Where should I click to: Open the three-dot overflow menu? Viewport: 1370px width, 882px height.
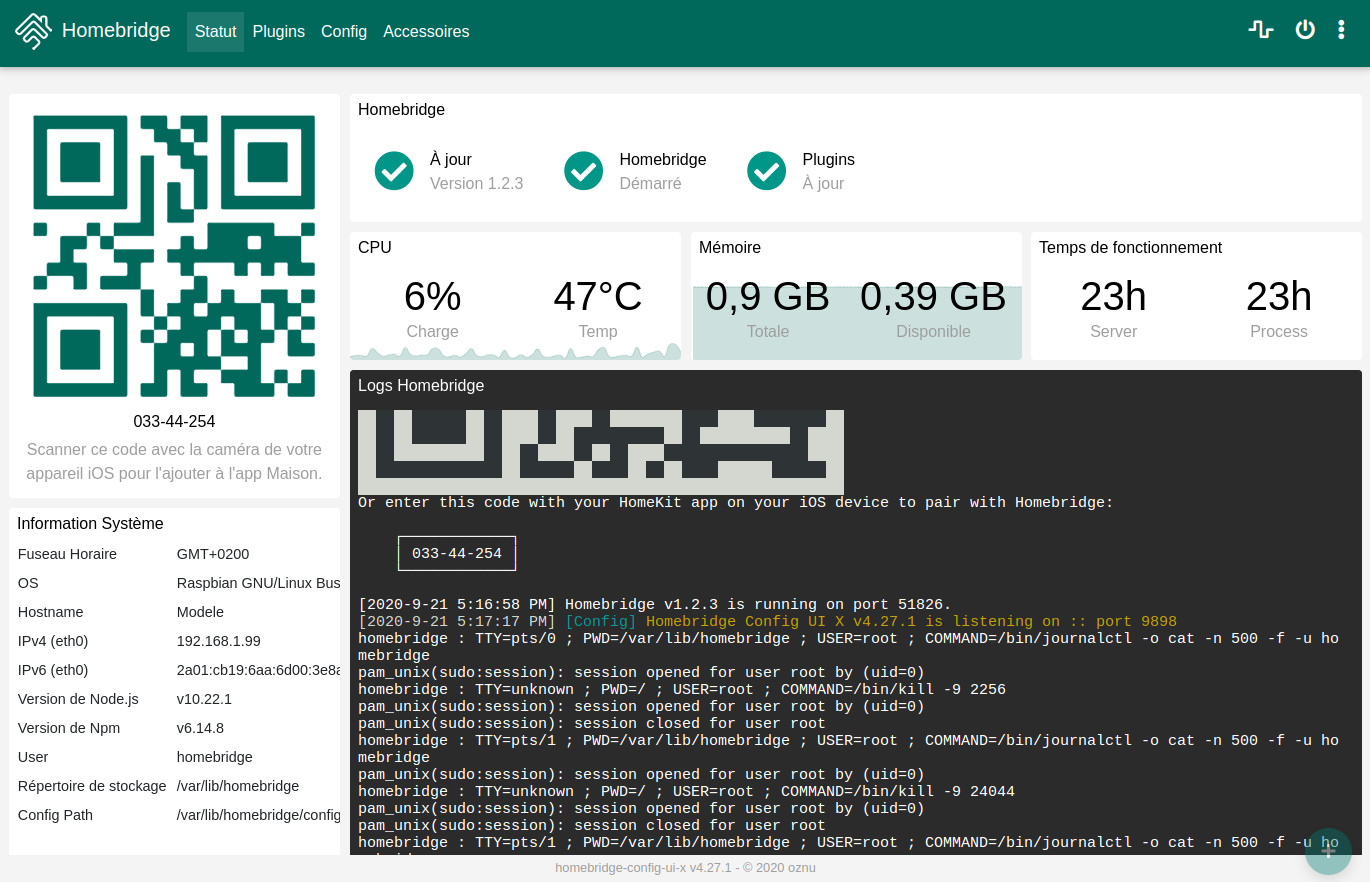[1341, 30]
